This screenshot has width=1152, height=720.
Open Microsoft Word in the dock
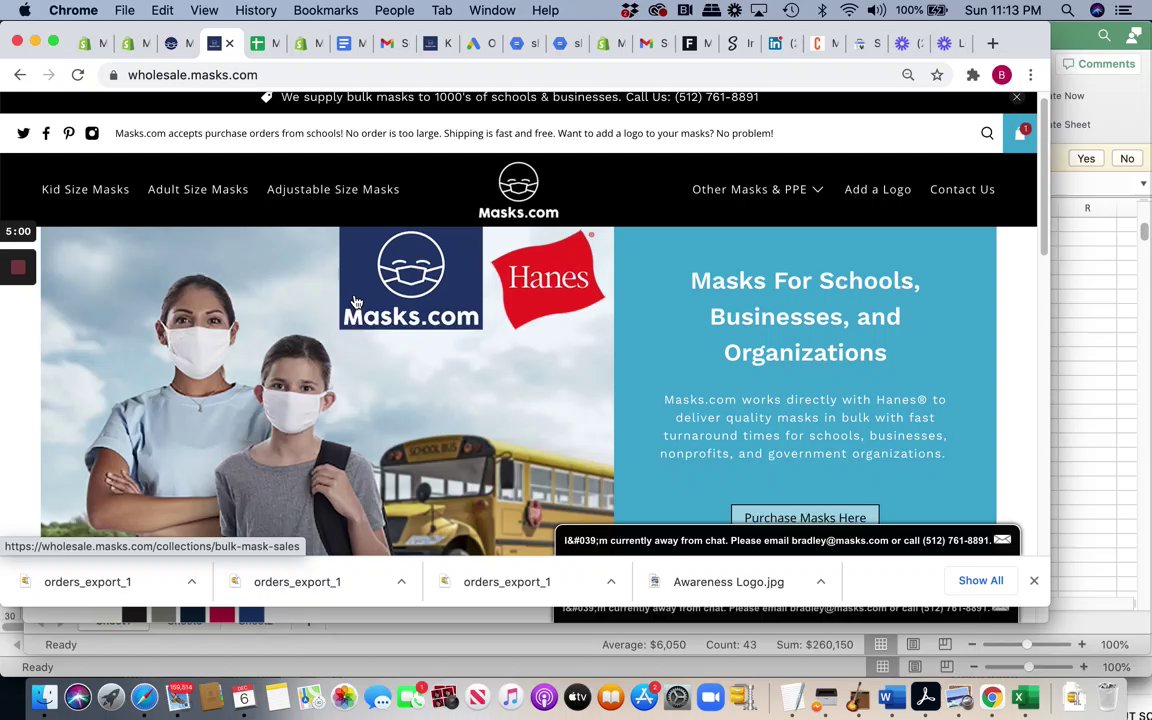[x=891, y=696]
